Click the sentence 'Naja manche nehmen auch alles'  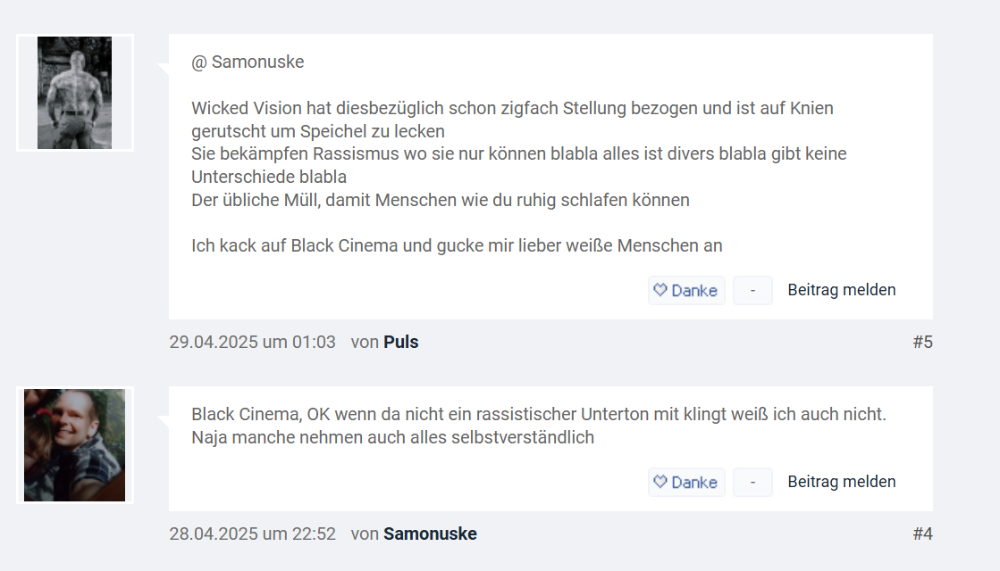tap(393, 437)
